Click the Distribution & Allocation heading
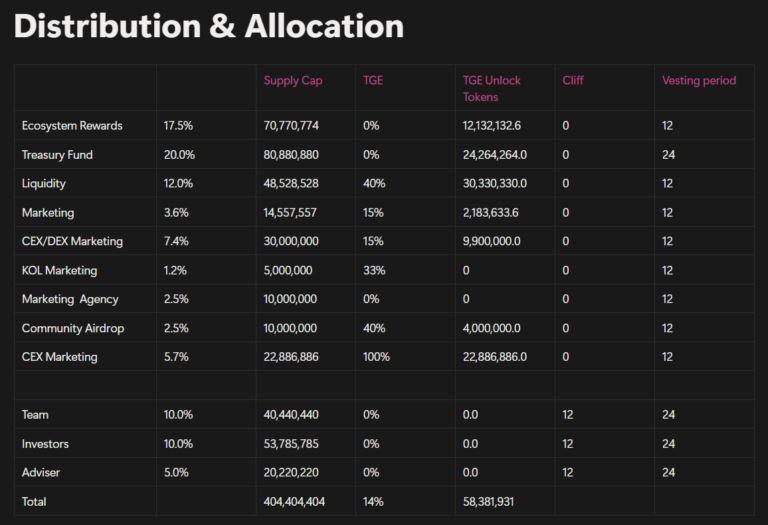 [x=208, y=27]
